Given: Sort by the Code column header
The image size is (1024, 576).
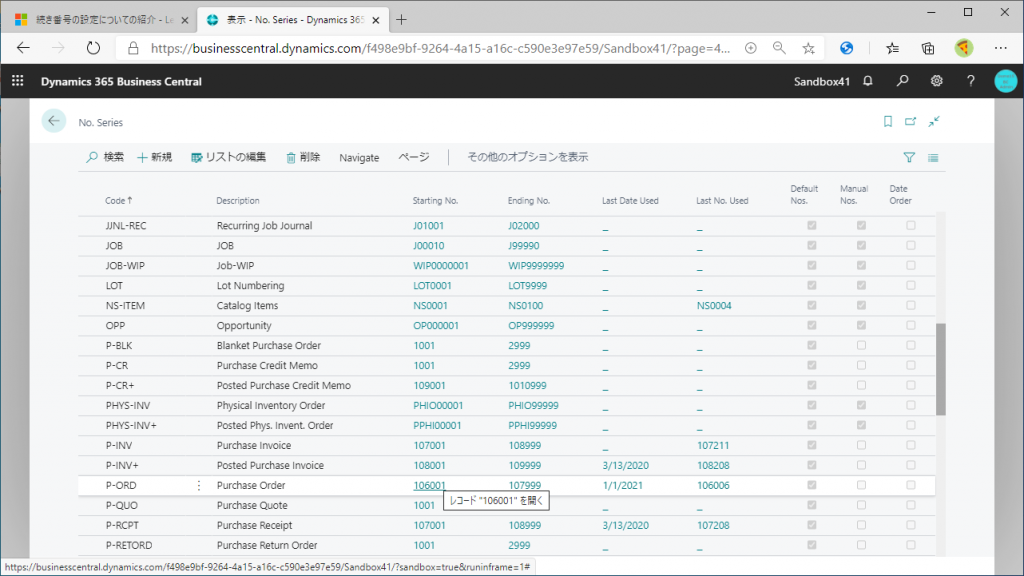Looking at the screenshot, I should [x=118, y=200].
